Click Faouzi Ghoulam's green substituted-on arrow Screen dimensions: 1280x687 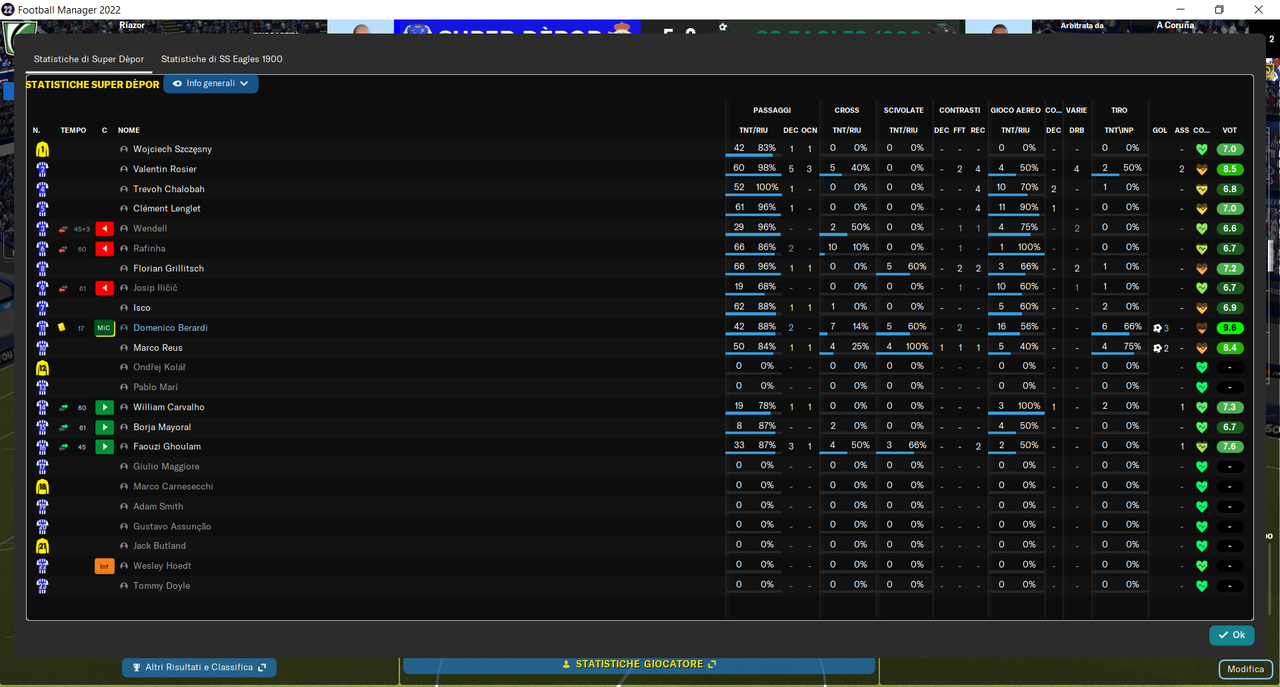tap(104, 447)
